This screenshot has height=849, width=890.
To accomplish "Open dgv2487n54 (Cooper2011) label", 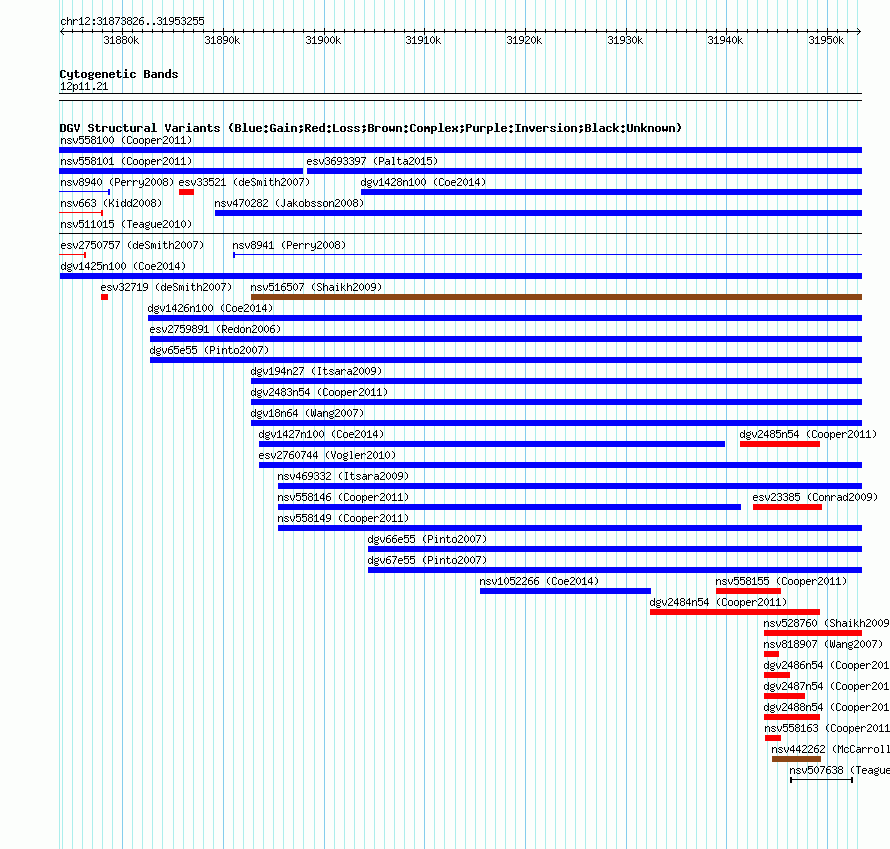I will (x=826, y=686).
